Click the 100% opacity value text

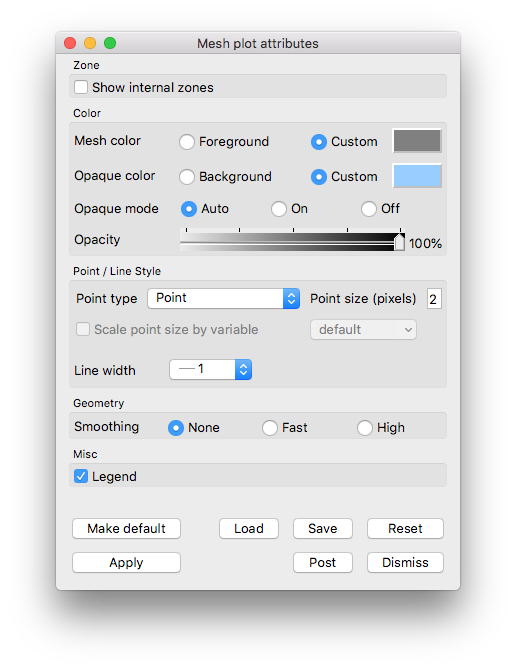click(x=425, y=244)
